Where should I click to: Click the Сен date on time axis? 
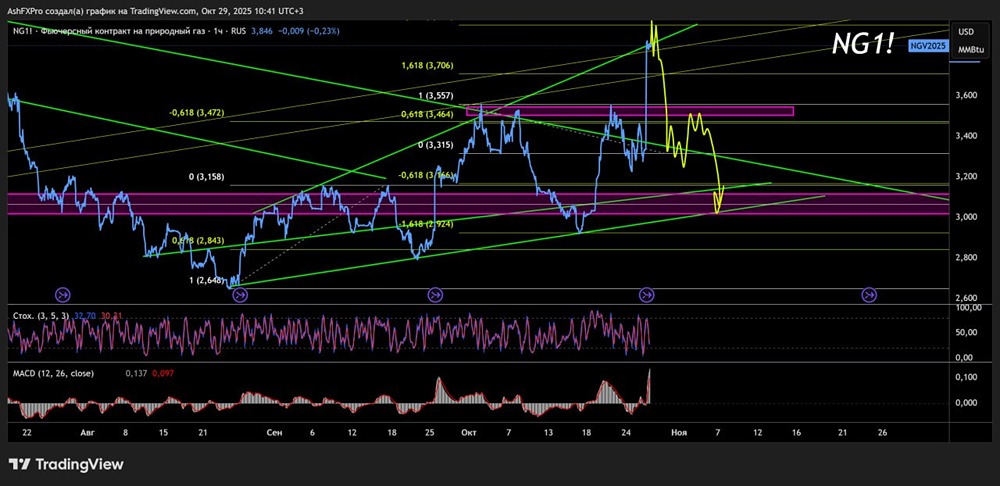(274, 432)
